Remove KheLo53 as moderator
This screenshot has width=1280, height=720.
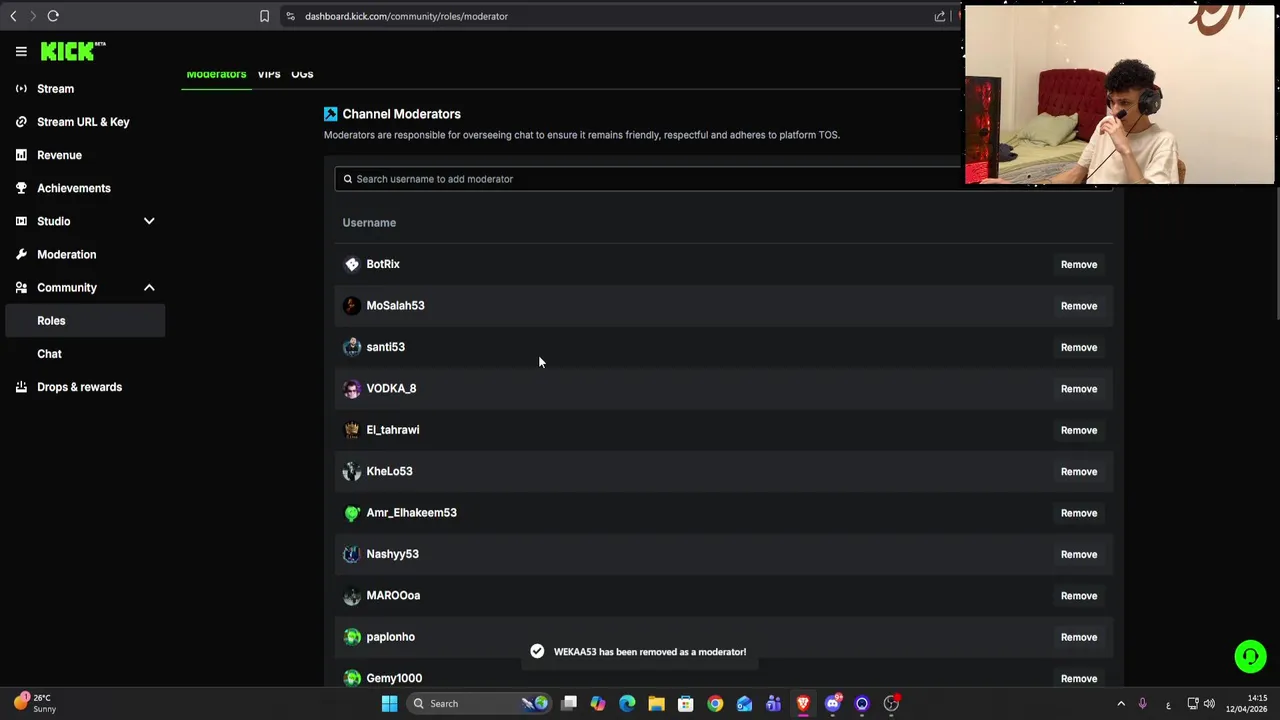[x=1079, y=472]
